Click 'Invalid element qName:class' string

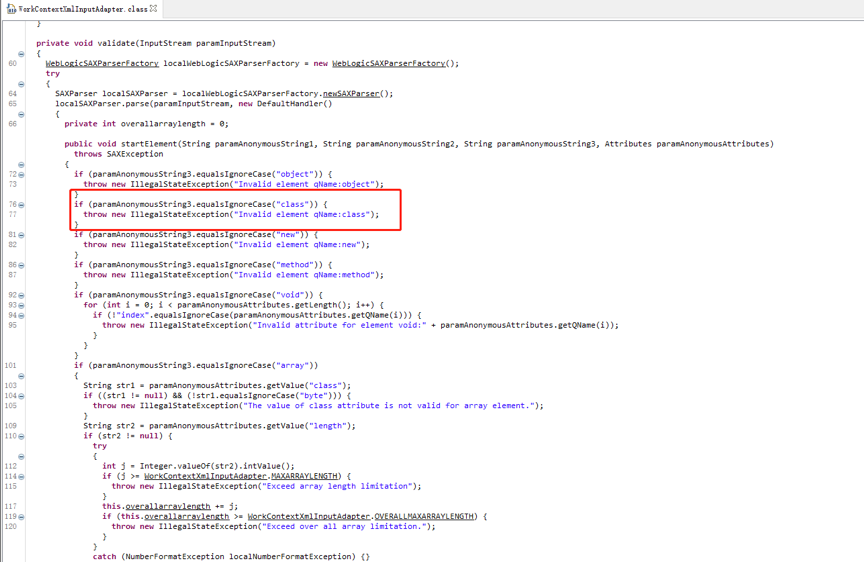tap(304, 214)
